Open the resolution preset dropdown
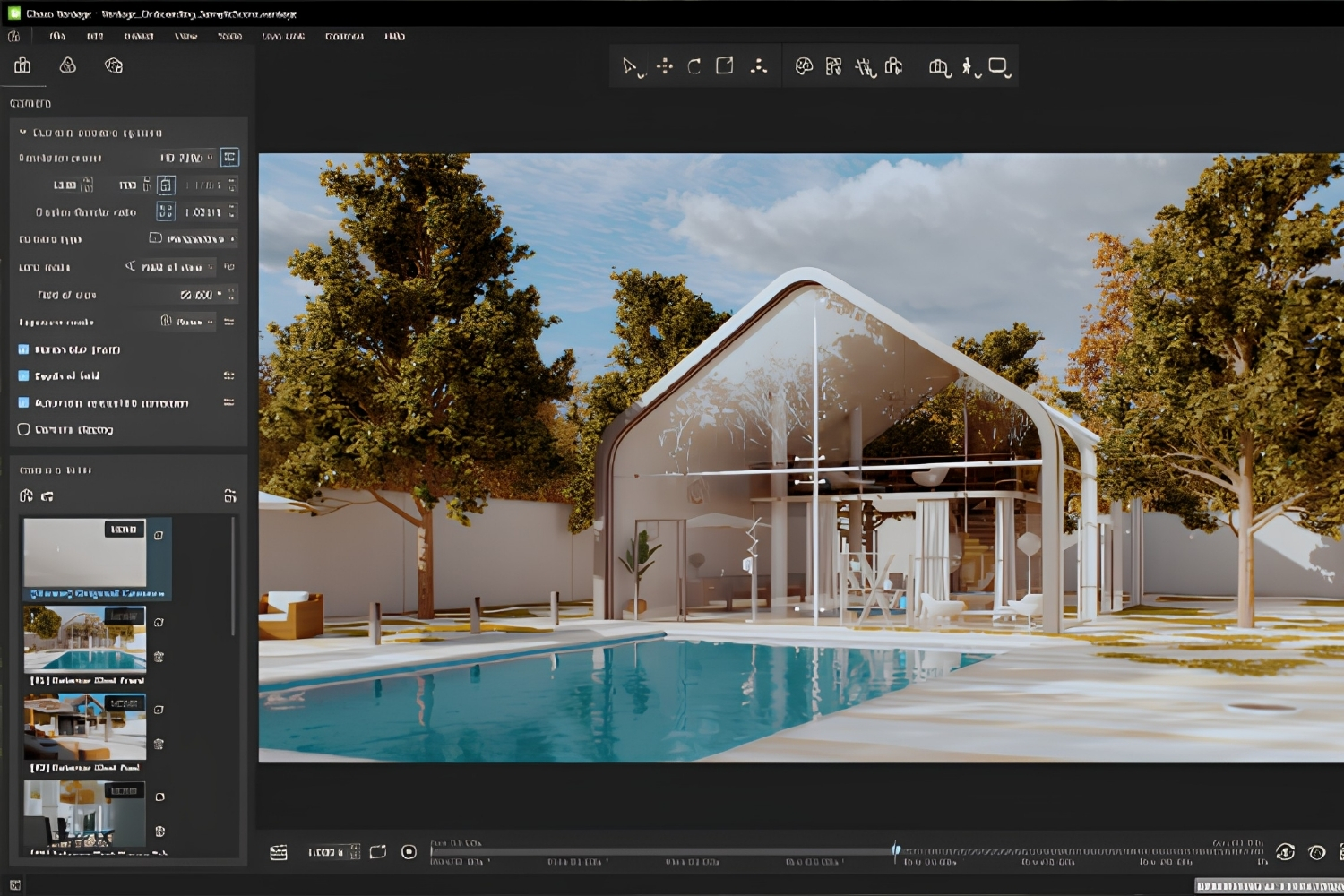This screenshot has width=1344, height=896. (x=186, y=158)
